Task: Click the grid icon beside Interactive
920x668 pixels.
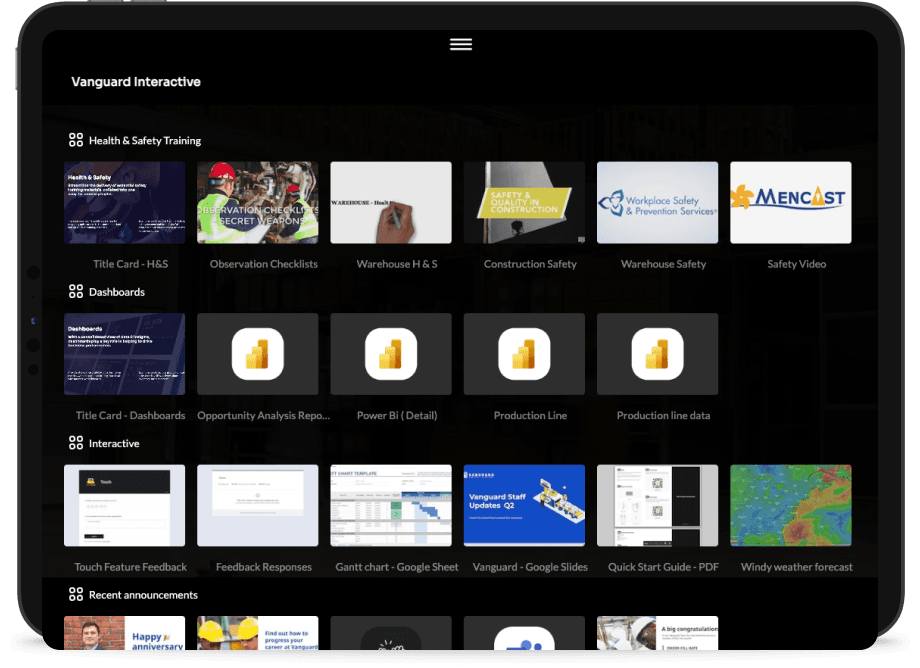Action: pyautogui.click(x=78, y=443)
